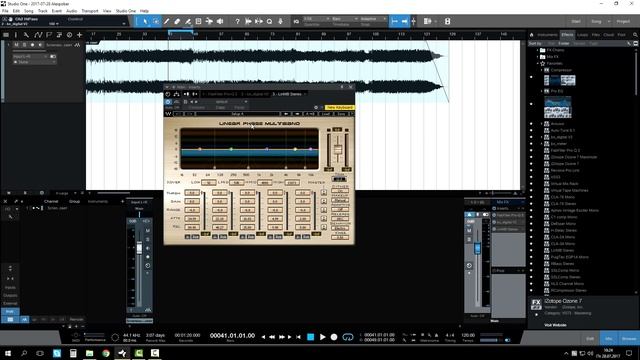Image resolution: width=640 pixels, height=360 pixels.
Task: Open the Snap Adaptive dropdown
Action: click(373, 19)
